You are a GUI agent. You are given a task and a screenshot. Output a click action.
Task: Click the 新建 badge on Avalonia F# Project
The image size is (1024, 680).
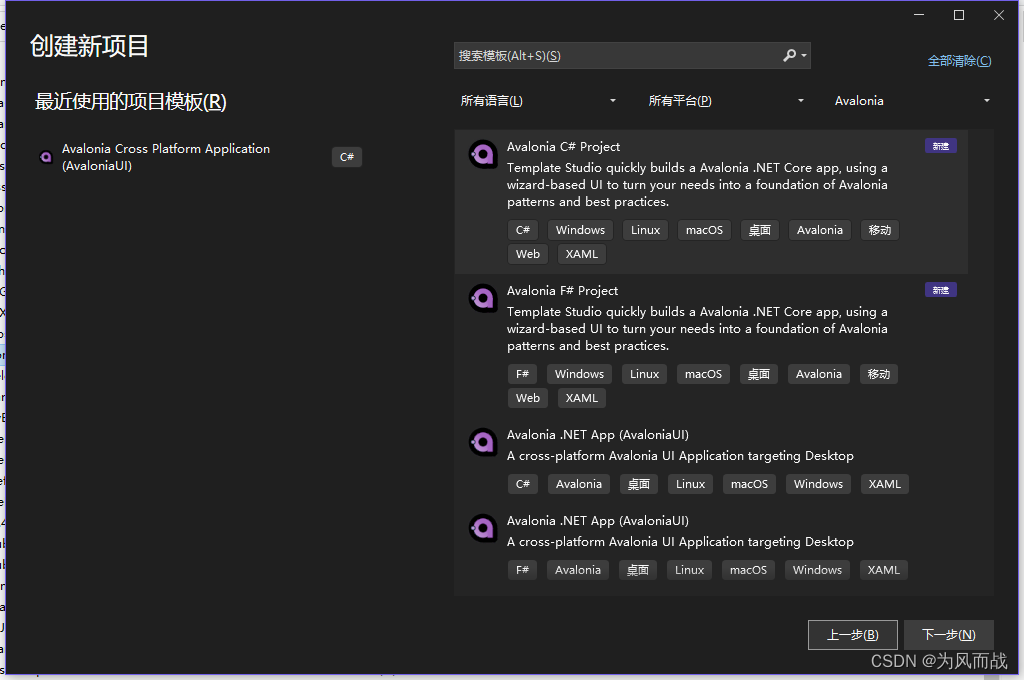point(940,289)
